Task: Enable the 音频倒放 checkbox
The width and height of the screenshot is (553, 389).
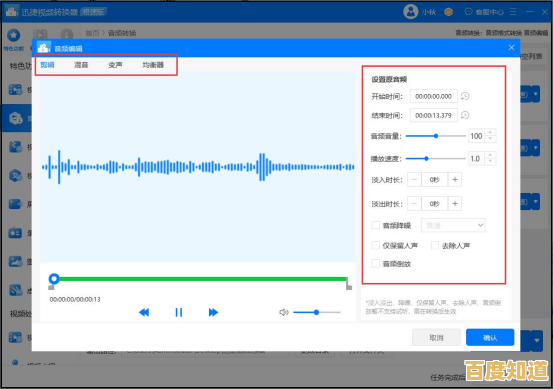Action: click(376, 263)
